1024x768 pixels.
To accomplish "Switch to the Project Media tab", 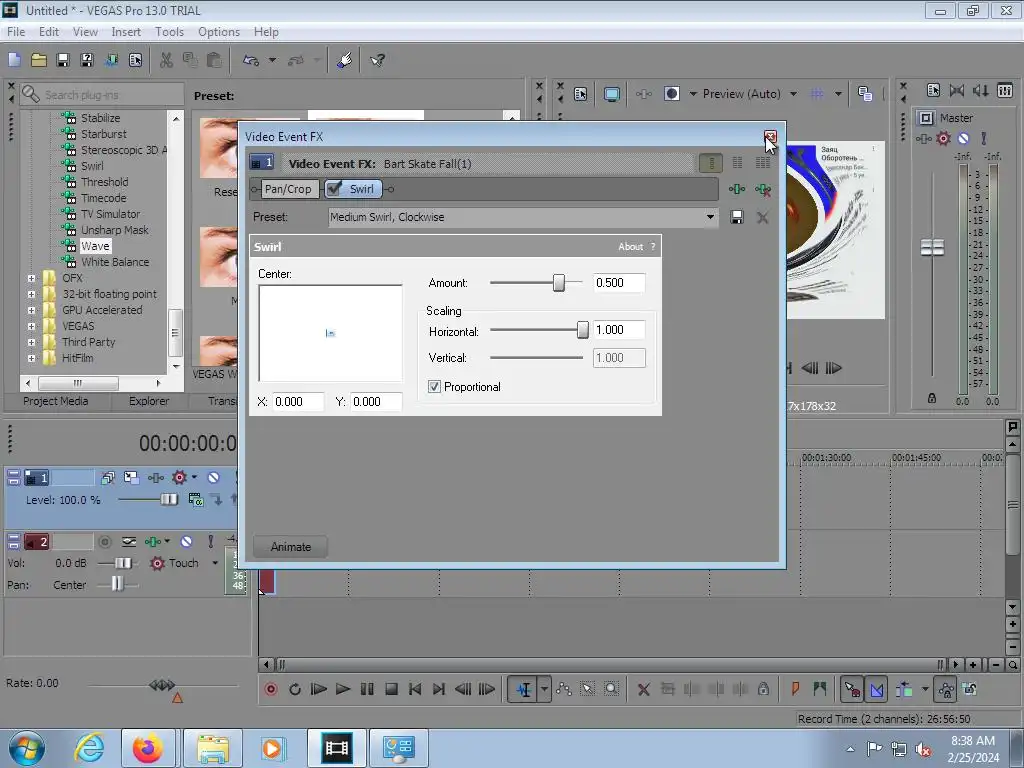I will [x=56, y=401].
